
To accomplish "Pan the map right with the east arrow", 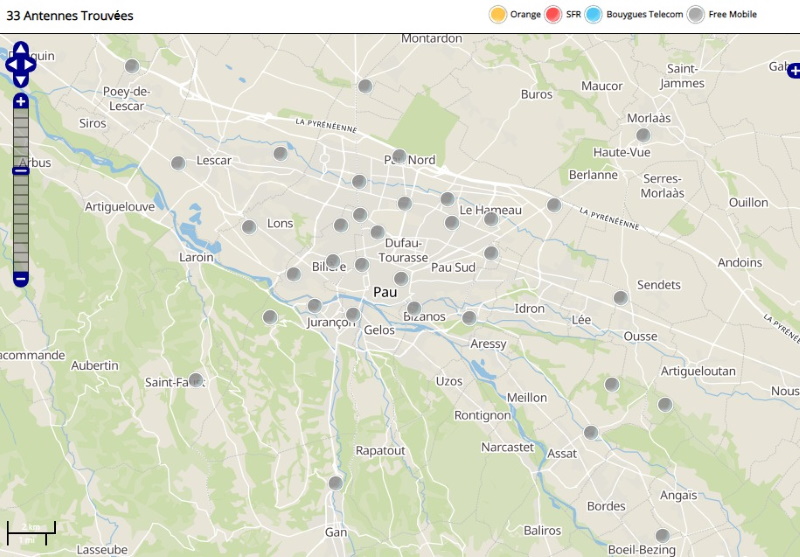I will coord(31,65).
